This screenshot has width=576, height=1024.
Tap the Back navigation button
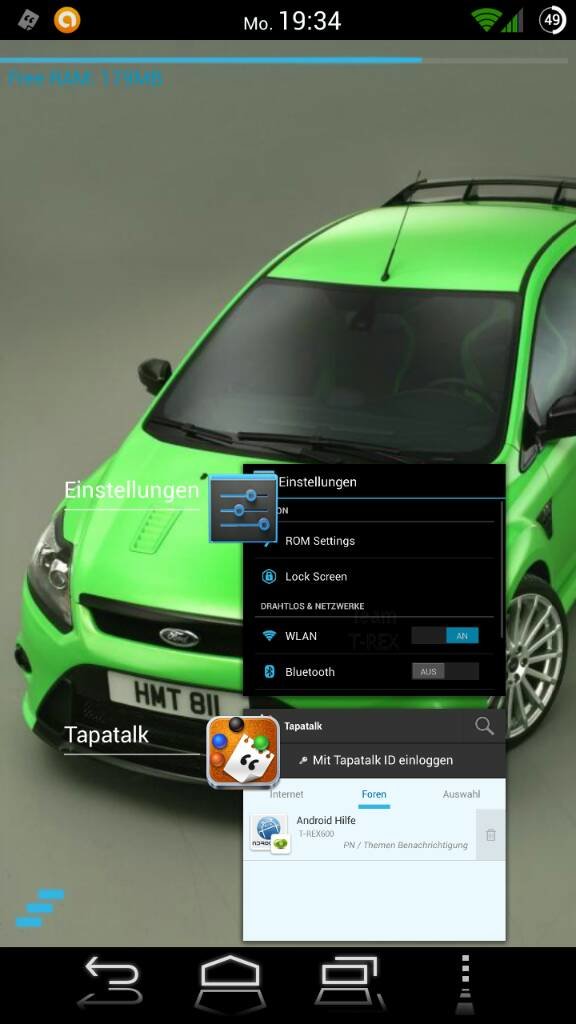(110, 983)
